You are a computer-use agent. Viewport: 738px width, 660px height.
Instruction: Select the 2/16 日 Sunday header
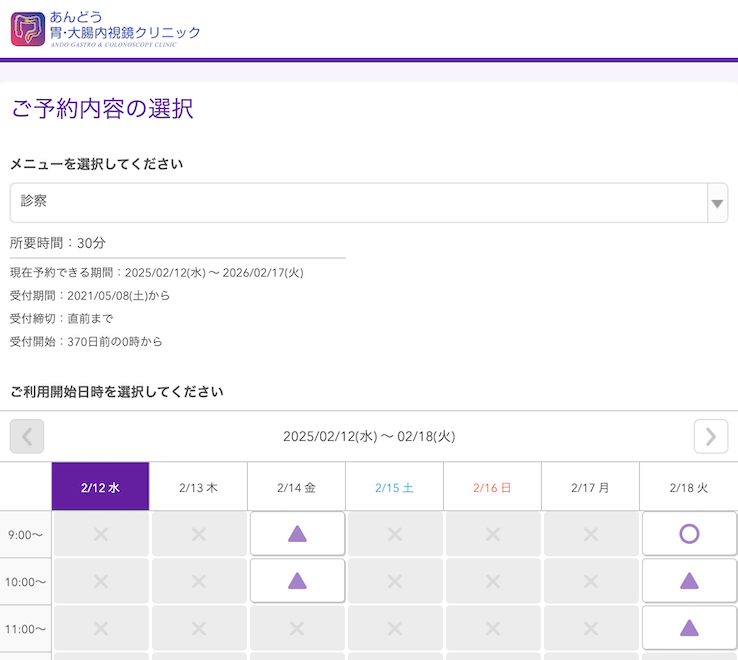(492, 487)
